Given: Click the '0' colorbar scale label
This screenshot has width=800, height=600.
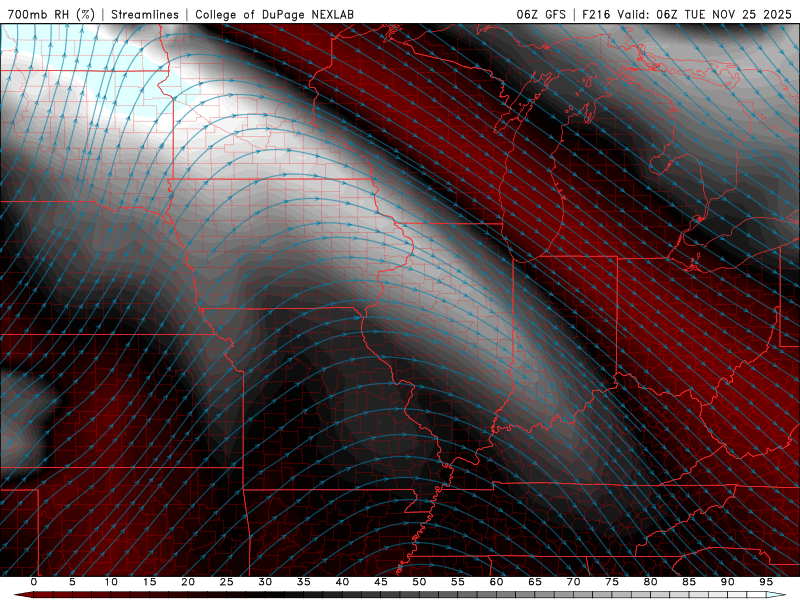Looking at the screenshot, I should [x=34, y=582].
